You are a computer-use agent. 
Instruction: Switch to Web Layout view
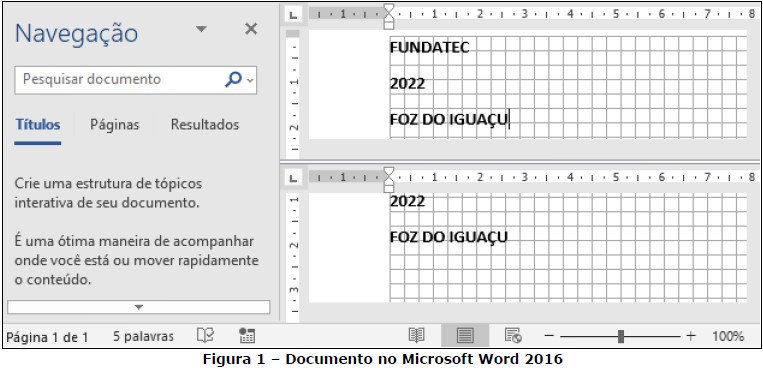[x=513, y=335]
